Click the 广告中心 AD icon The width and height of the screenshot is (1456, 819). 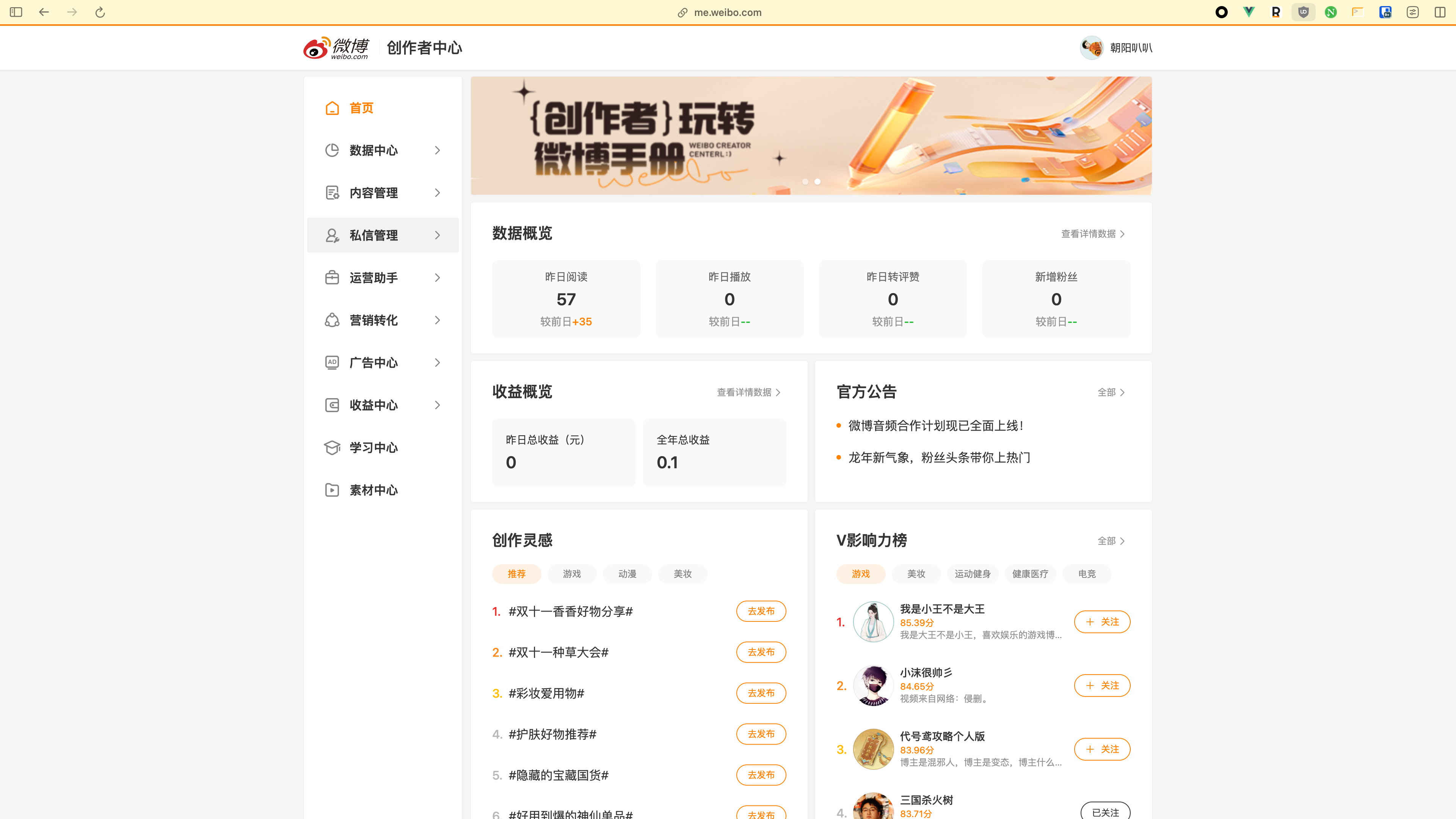[x=333, y=362]
